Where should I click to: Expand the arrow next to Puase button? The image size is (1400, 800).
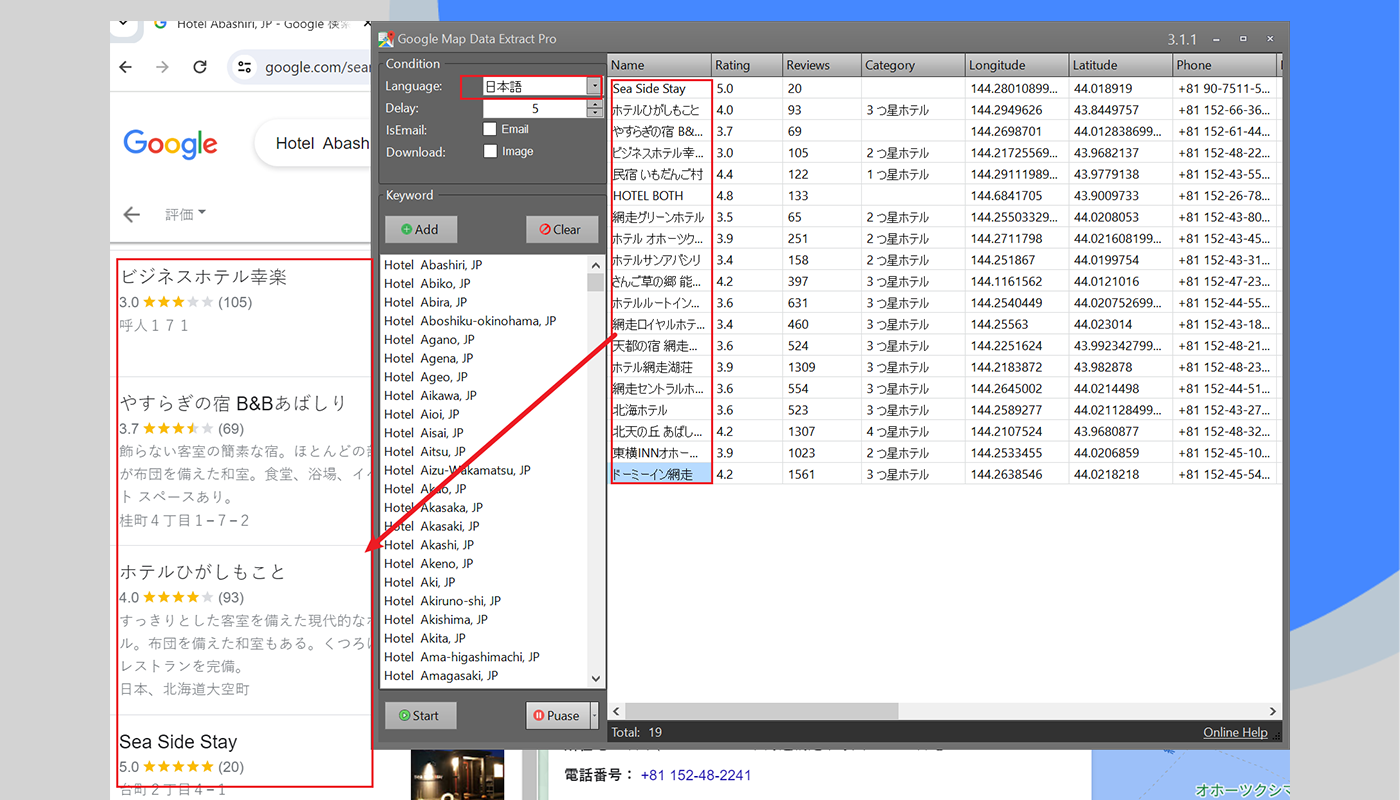tap(595, 715)
